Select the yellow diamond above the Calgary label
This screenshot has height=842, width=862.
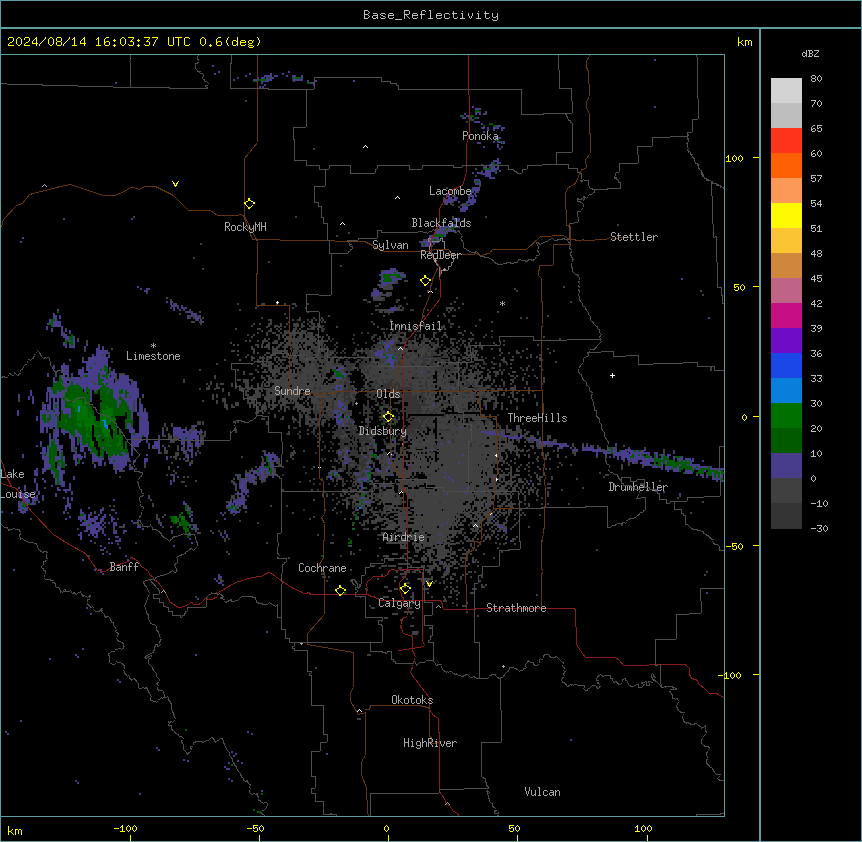405,589
